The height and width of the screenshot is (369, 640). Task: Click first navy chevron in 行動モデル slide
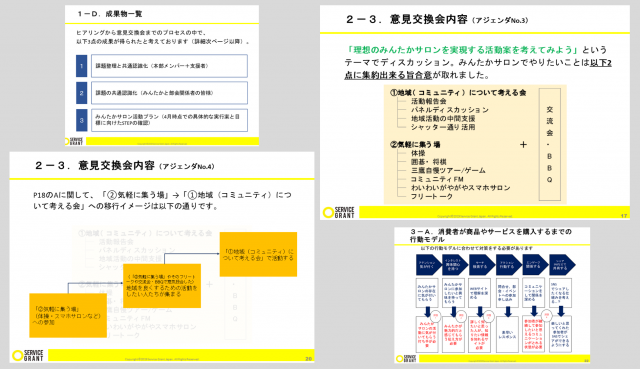[x=428, y=265]
